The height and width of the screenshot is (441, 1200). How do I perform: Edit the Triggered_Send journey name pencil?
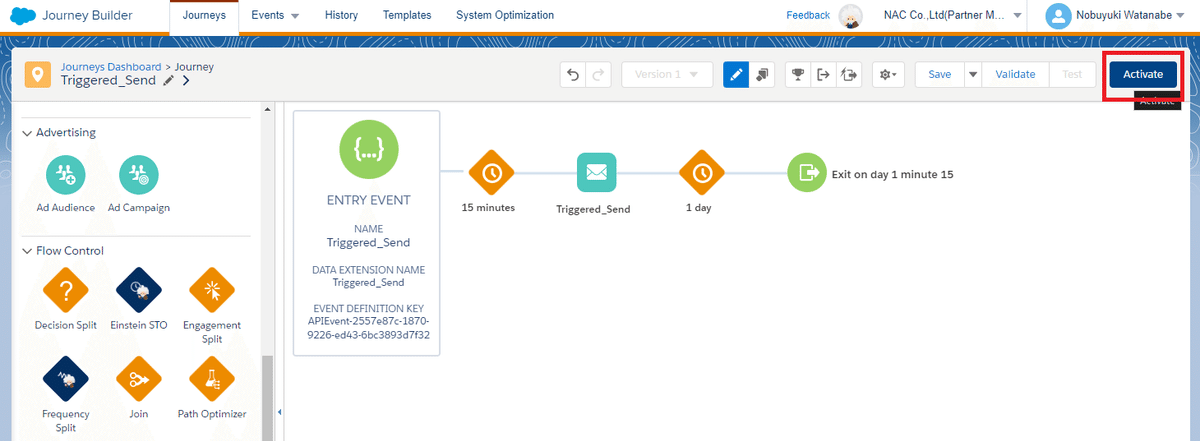coord(168,81)
